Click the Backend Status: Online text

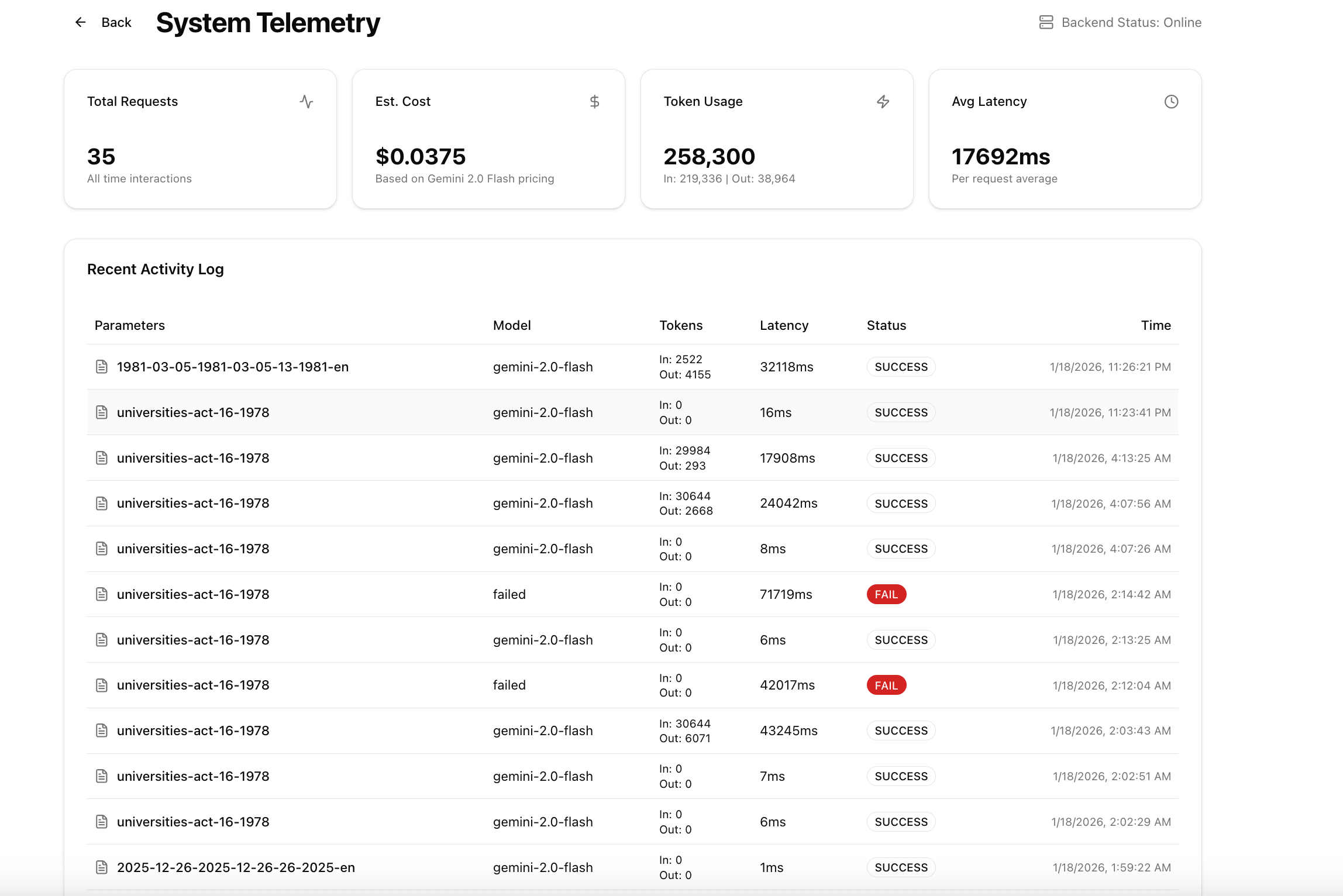1131,22
